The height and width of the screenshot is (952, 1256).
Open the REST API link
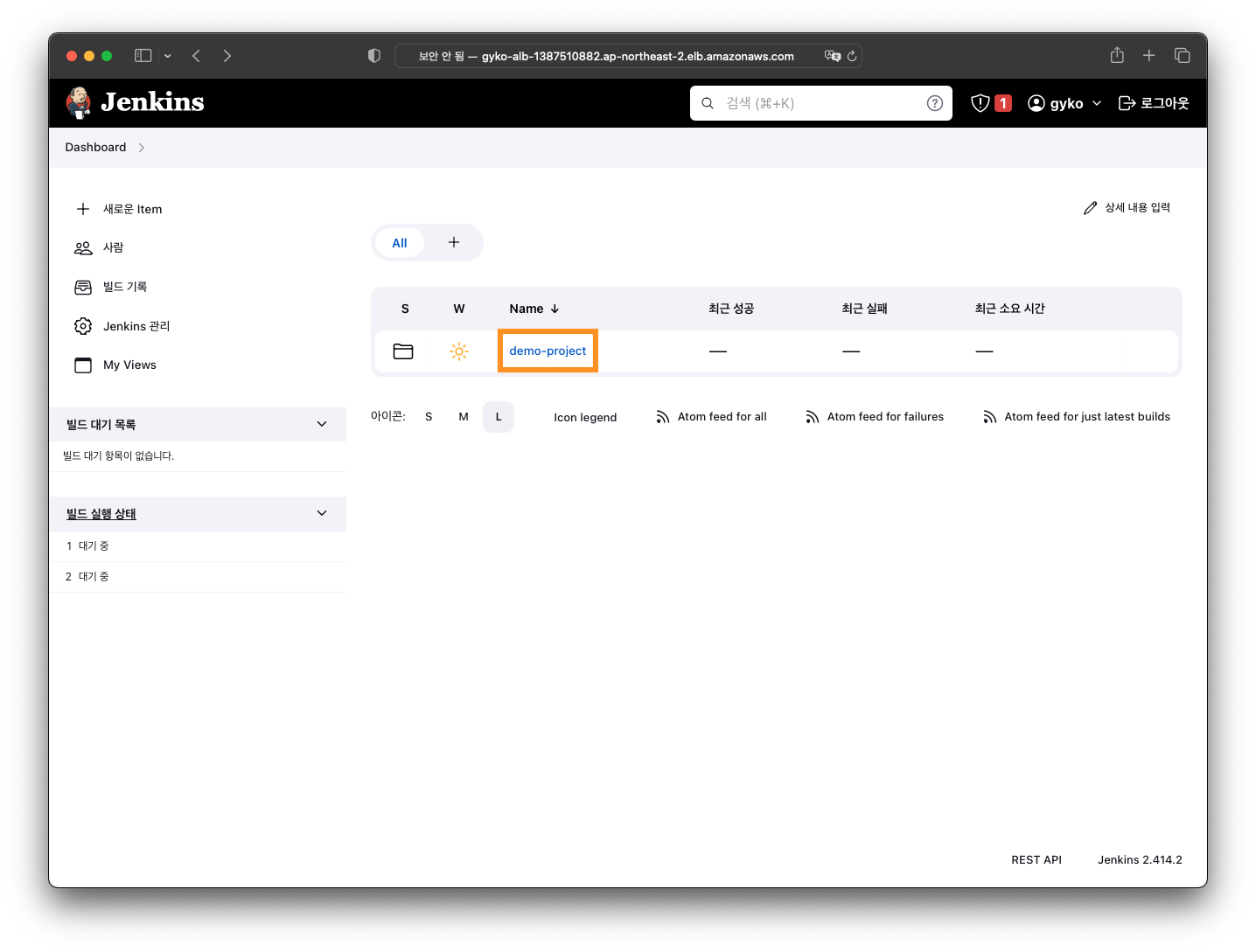[x=1036, y=860]
